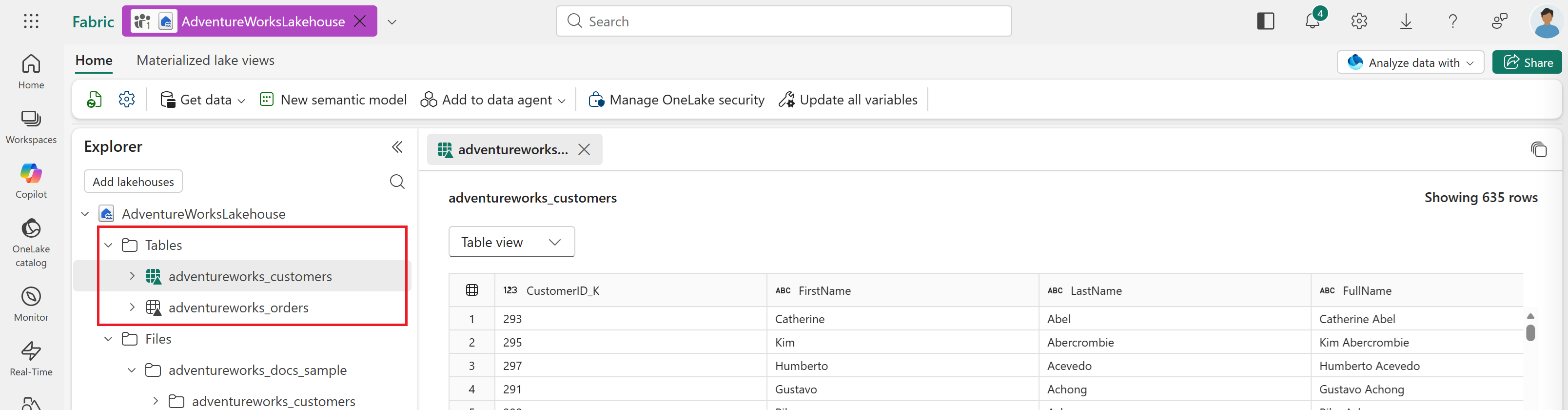Image resolution: width=1568 pixels, height=410 pixels.
Task: Launch Copilot from the left sidebar
Action: [x=31, y=181]
